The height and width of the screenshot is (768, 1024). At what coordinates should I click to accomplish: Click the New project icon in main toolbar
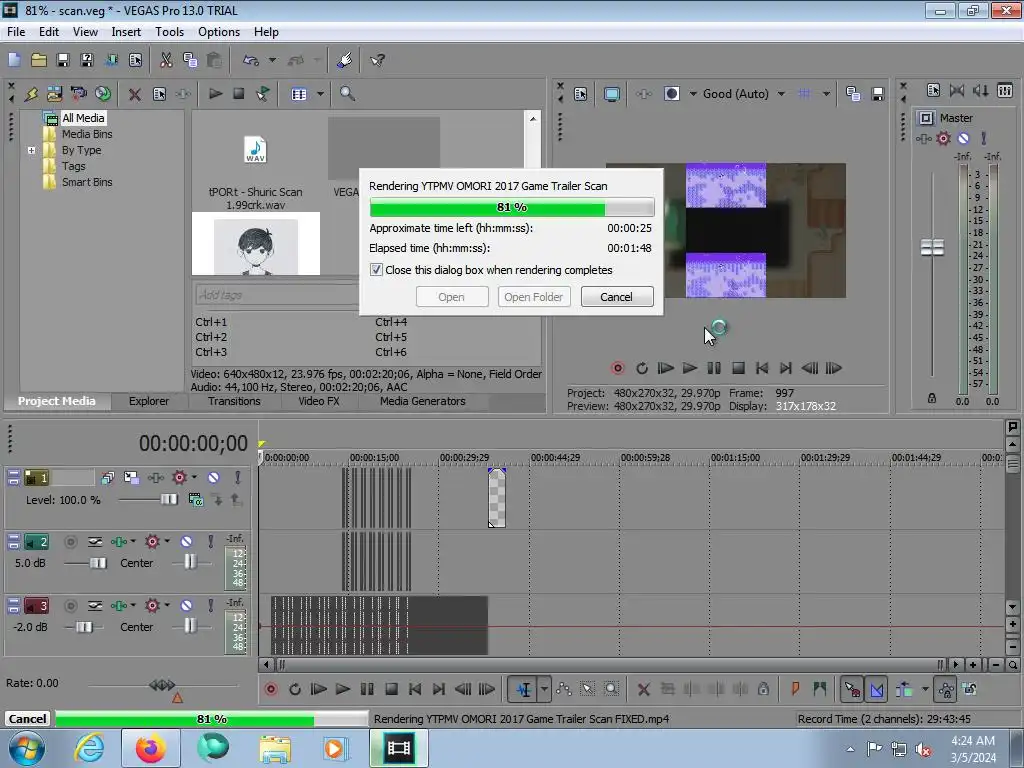[x=14, y=60]
